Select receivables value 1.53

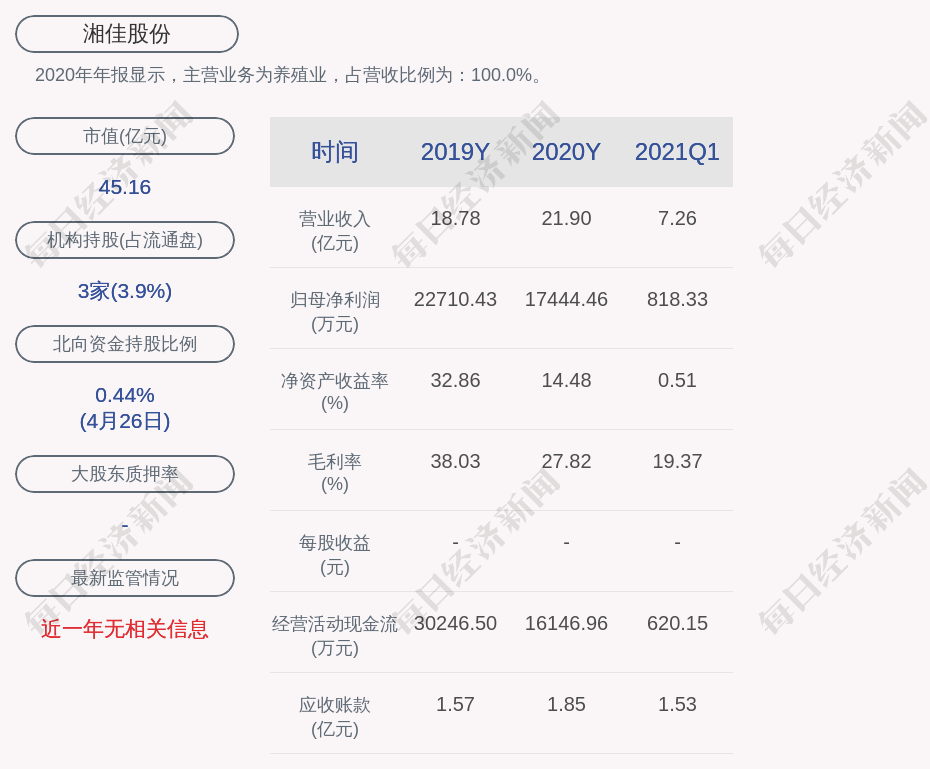click(x=677, y=704)
